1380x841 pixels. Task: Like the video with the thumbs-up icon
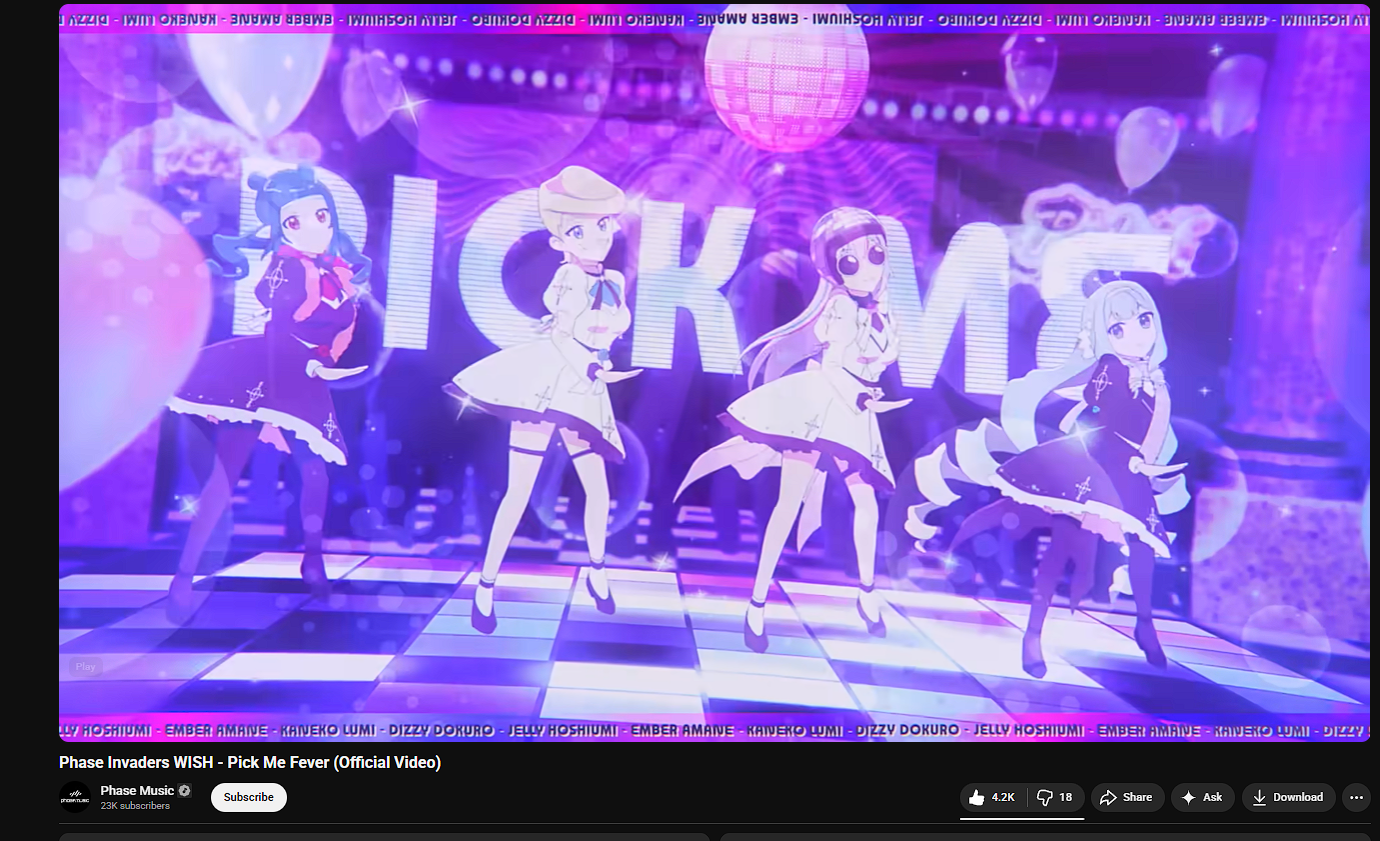[992, 797]
